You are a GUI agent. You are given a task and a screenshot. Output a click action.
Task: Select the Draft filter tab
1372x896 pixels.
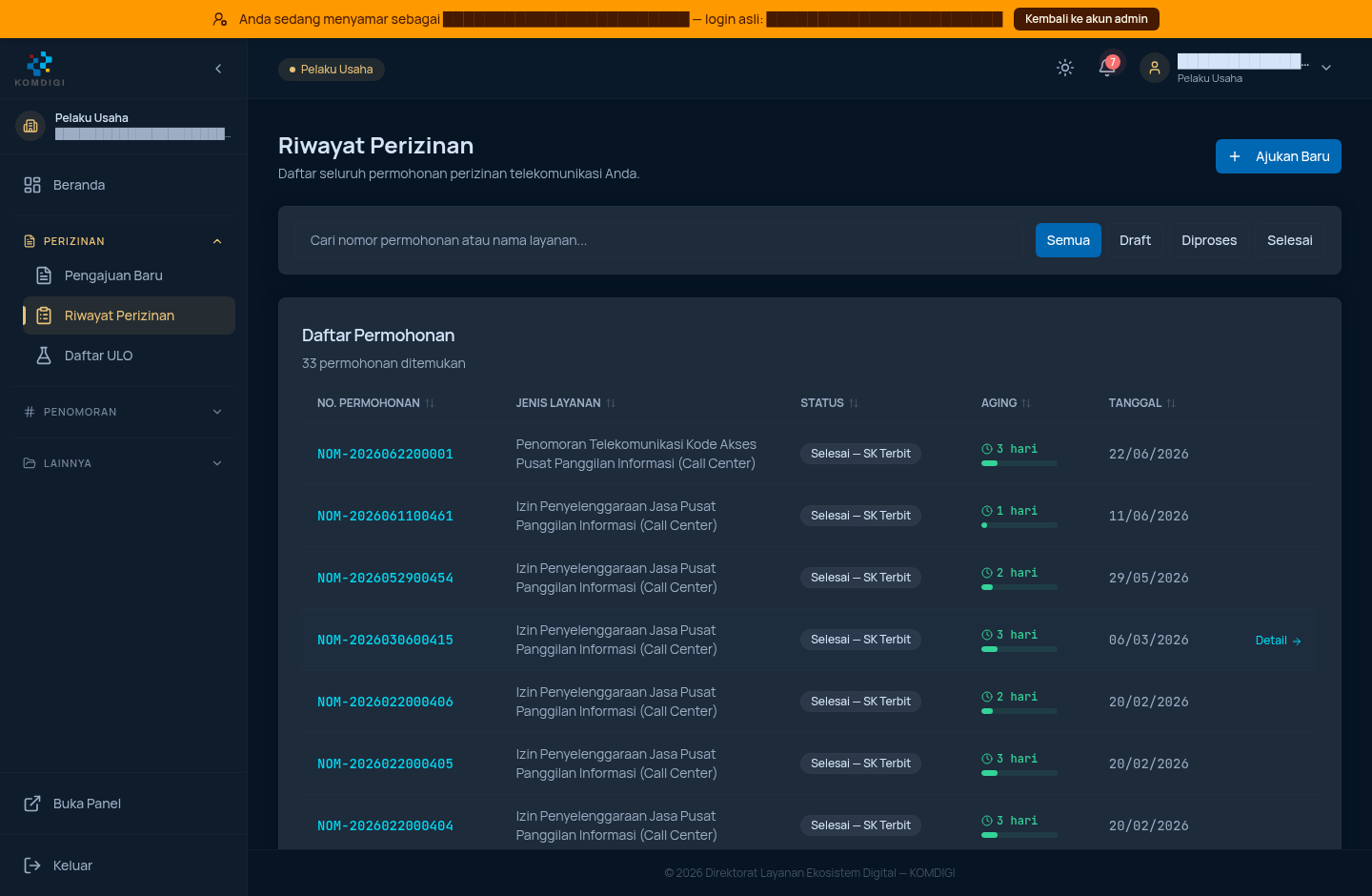[1135, 240]
